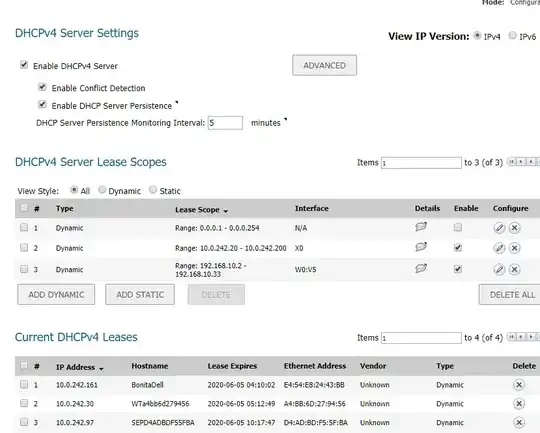Delete the BonitaDell lease

pyautogui.click(x=519, y=385)
